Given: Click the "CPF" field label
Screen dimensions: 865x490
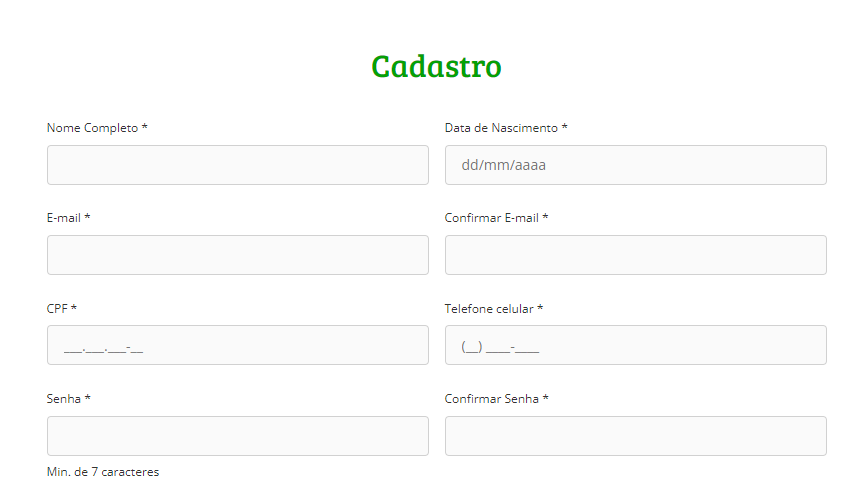Looking at the screenshot, I should [x=57, y=309].
